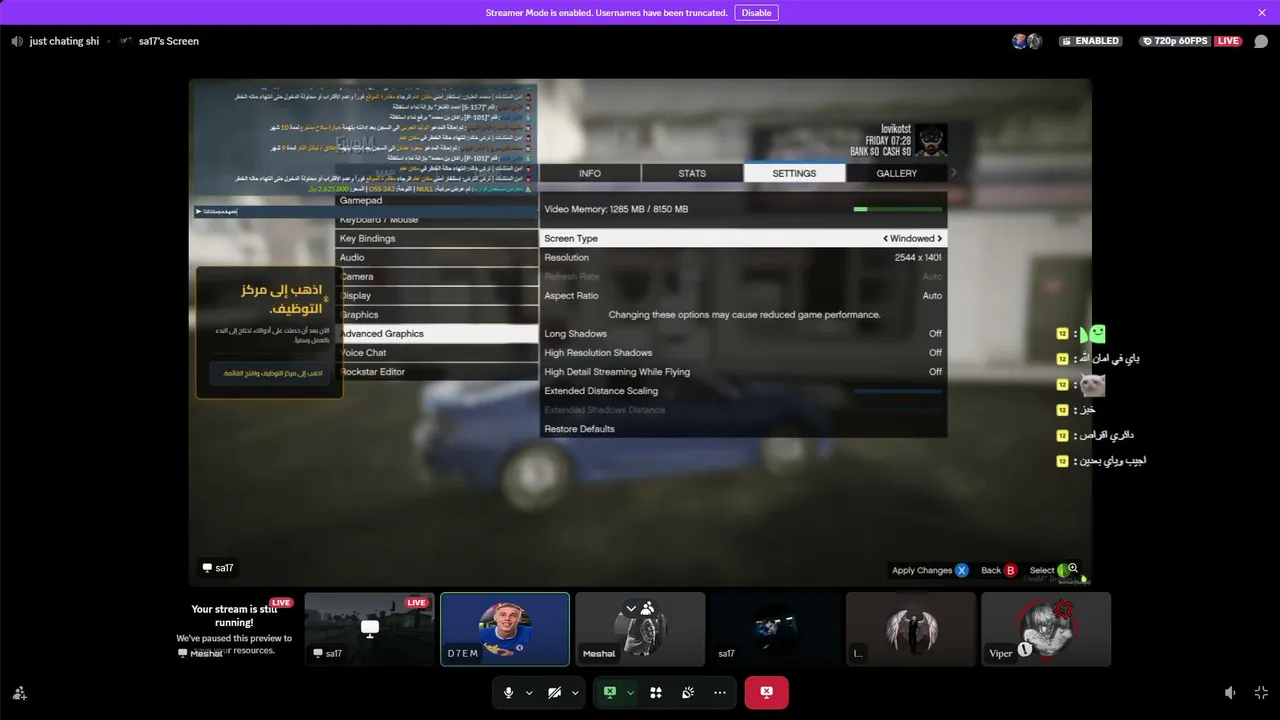Click the next-tab arrow beside GALLERY
This screenshot has height=720, width=1280.
coord(953,173)
